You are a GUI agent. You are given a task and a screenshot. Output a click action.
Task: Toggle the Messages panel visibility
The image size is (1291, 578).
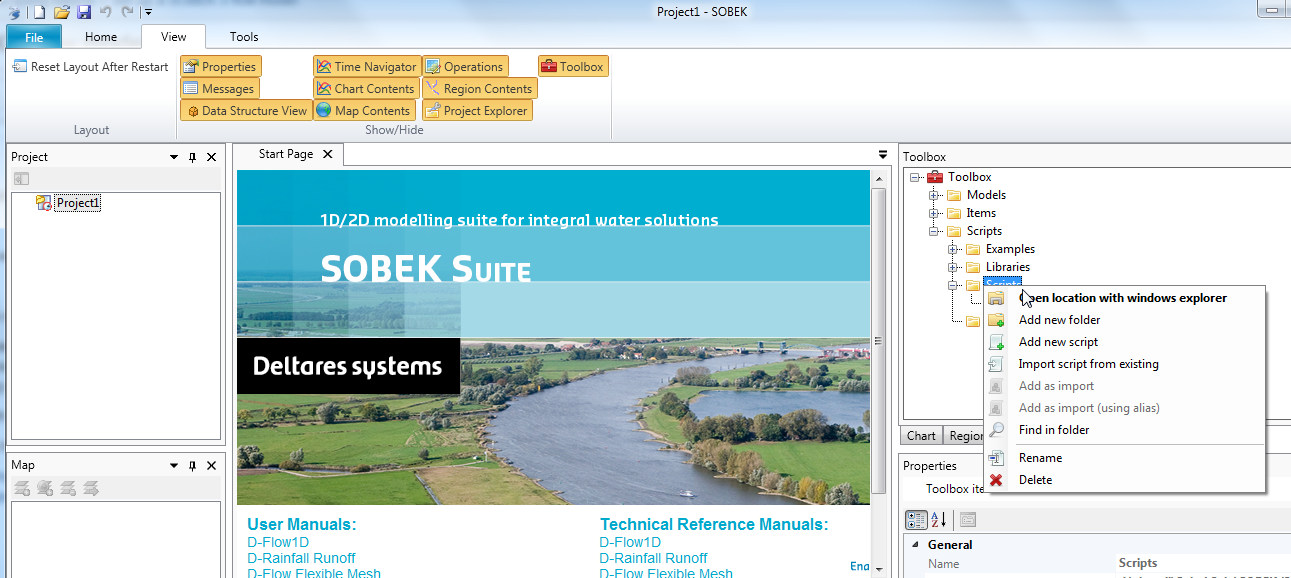click(x=220, y=89)
